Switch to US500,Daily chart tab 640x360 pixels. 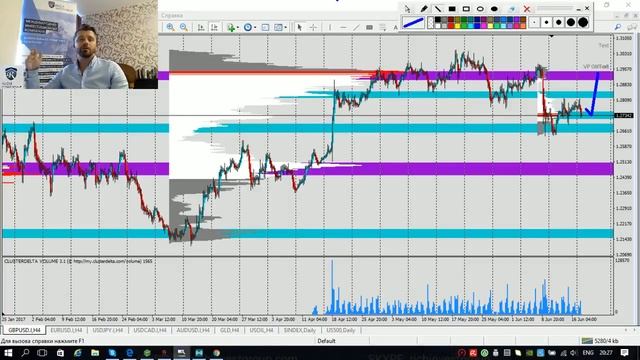(x=341, y=330)
